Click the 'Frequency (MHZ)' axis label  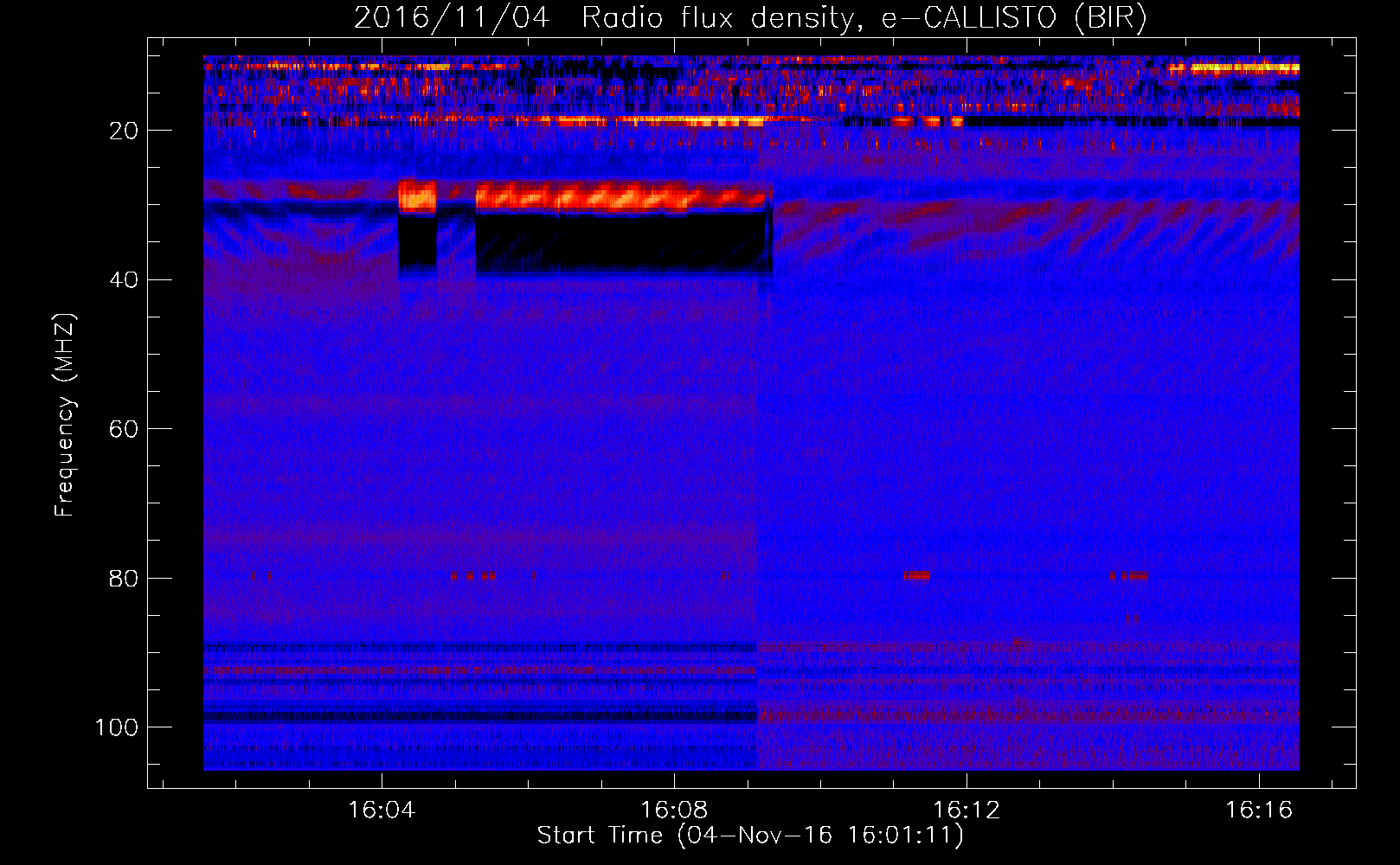[65, 414]
